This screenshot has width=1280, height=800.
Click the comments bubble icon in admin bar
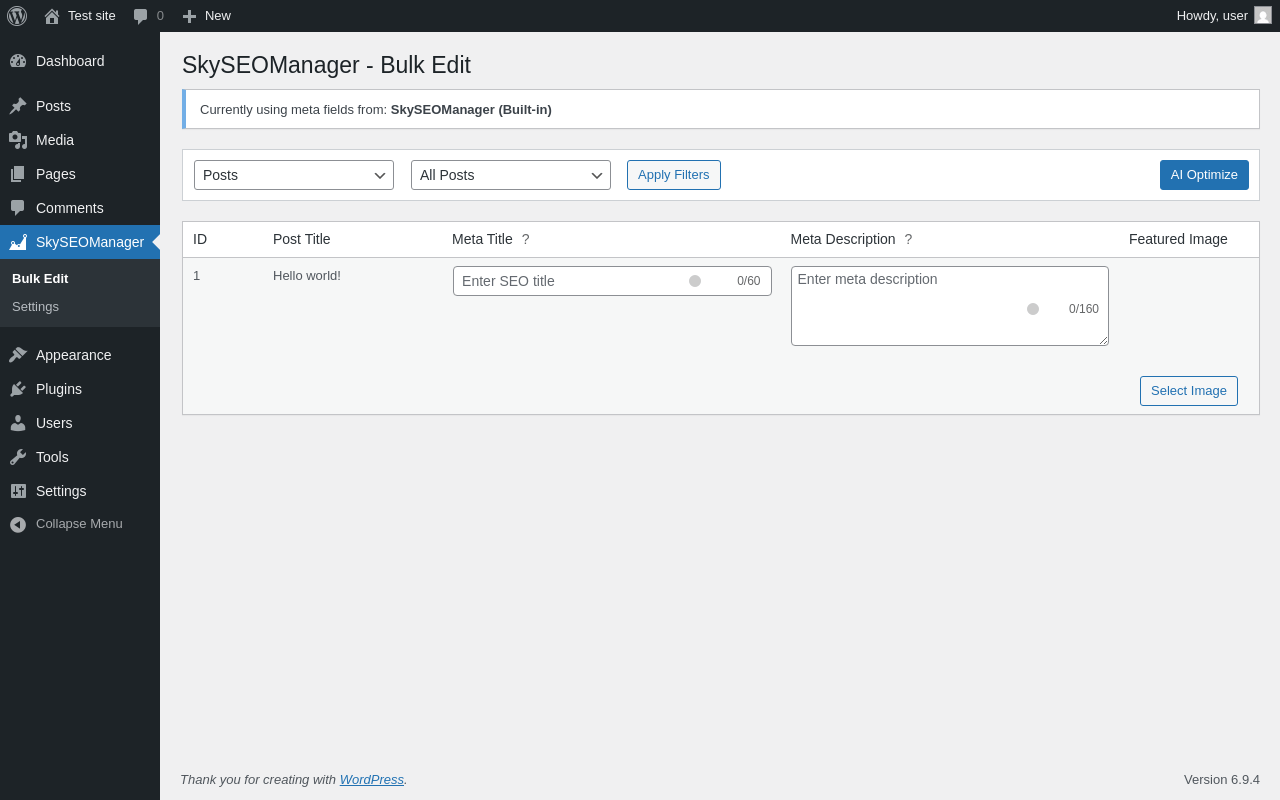click(x=141, y=16)
